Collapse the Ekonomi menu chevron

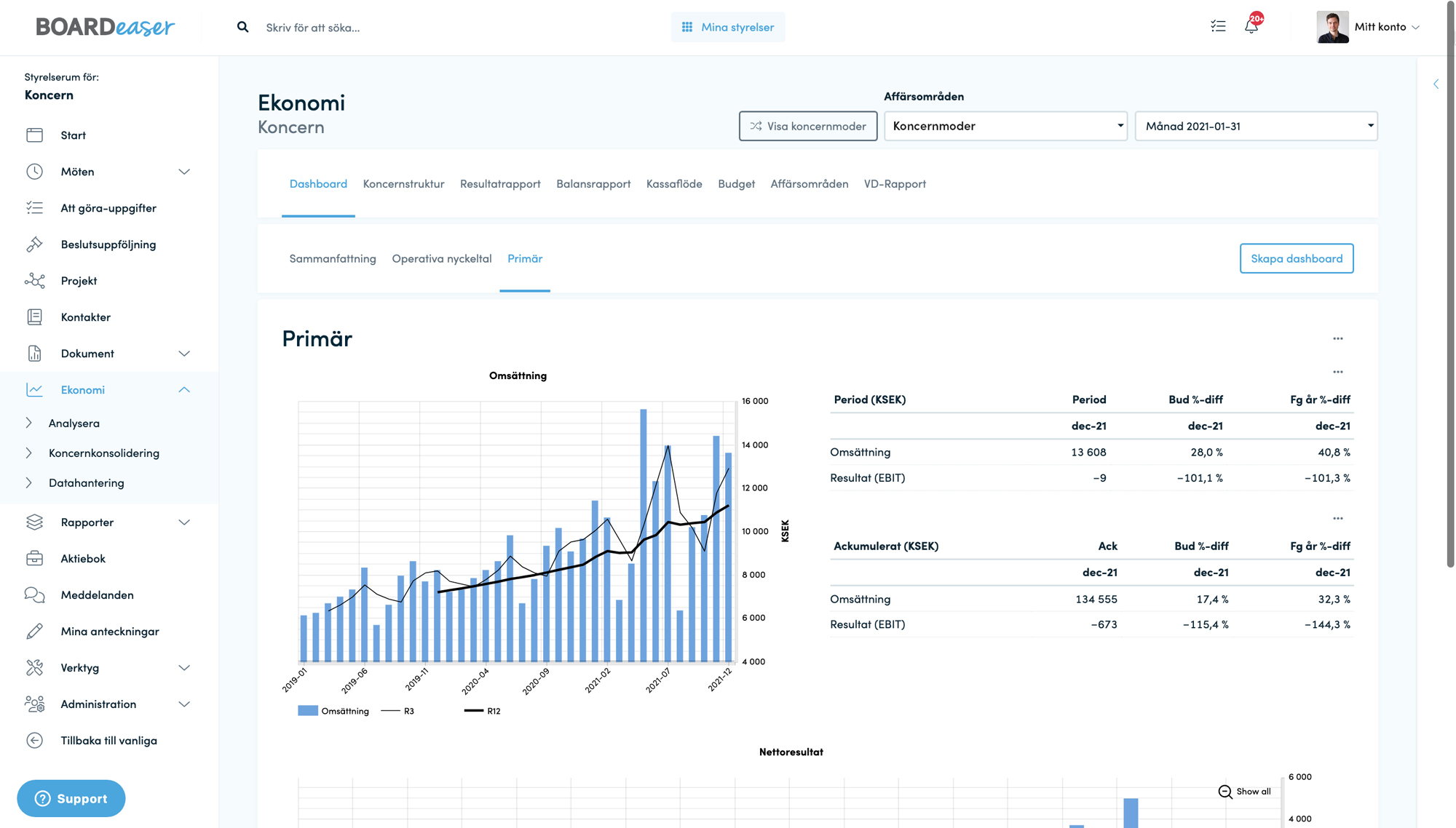click(x=184, y=390)
